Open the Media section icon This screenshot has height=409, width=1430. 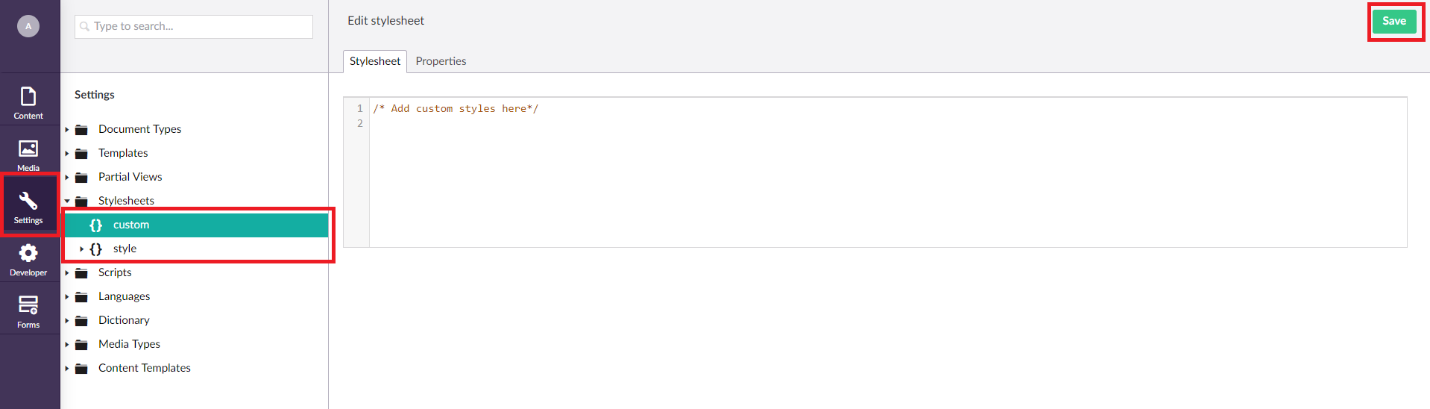coord(29,149)
